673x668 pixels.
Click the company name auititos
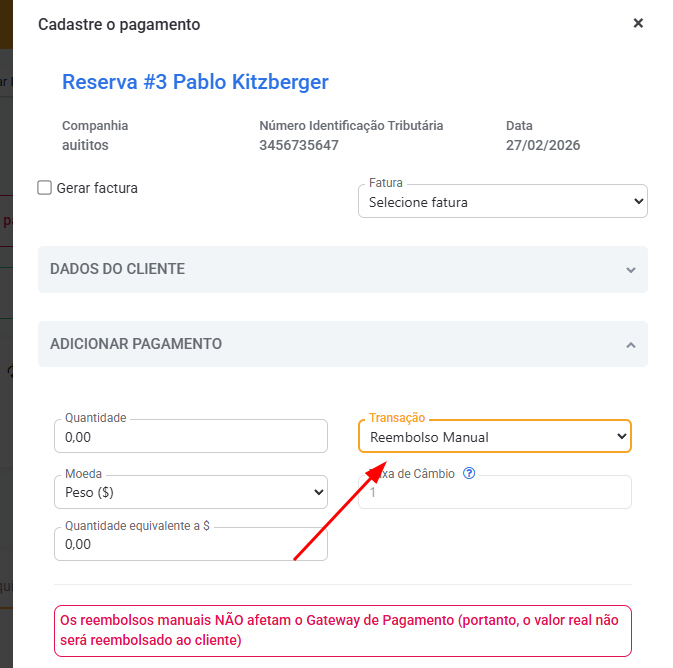(85, 145)
